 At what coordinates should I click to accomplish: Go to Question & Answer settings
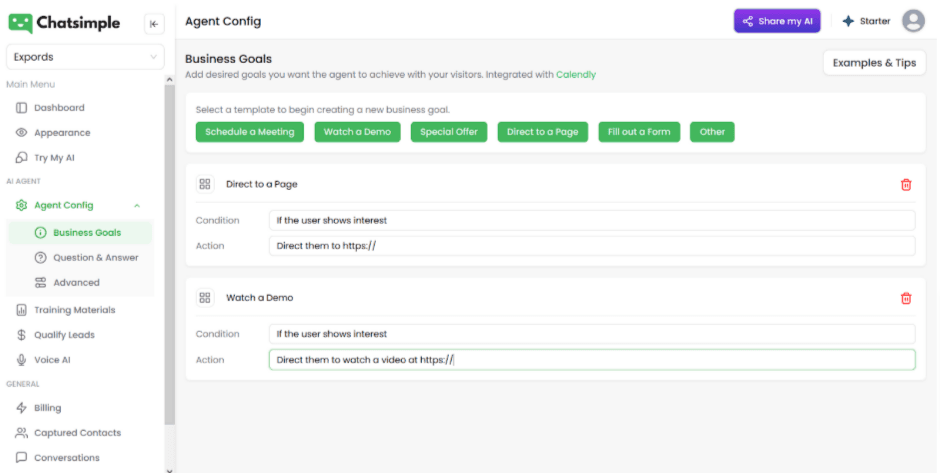tap(95, 258)
